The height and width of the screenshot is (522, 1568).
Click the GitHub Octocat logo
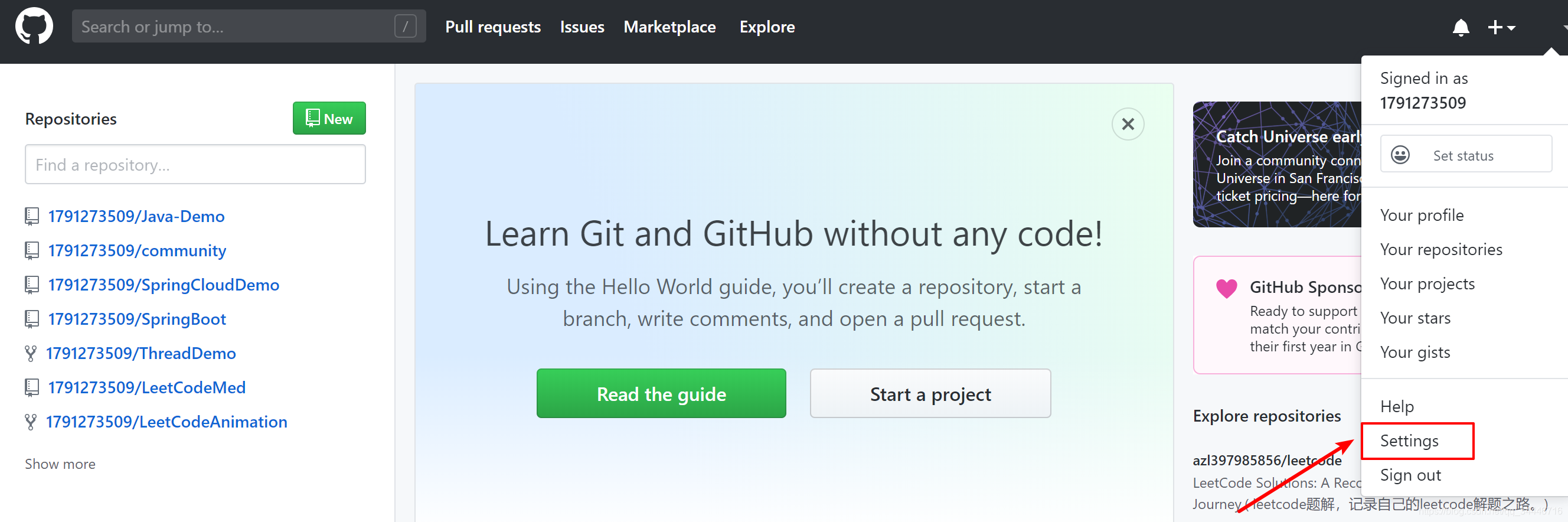[34, 26]
